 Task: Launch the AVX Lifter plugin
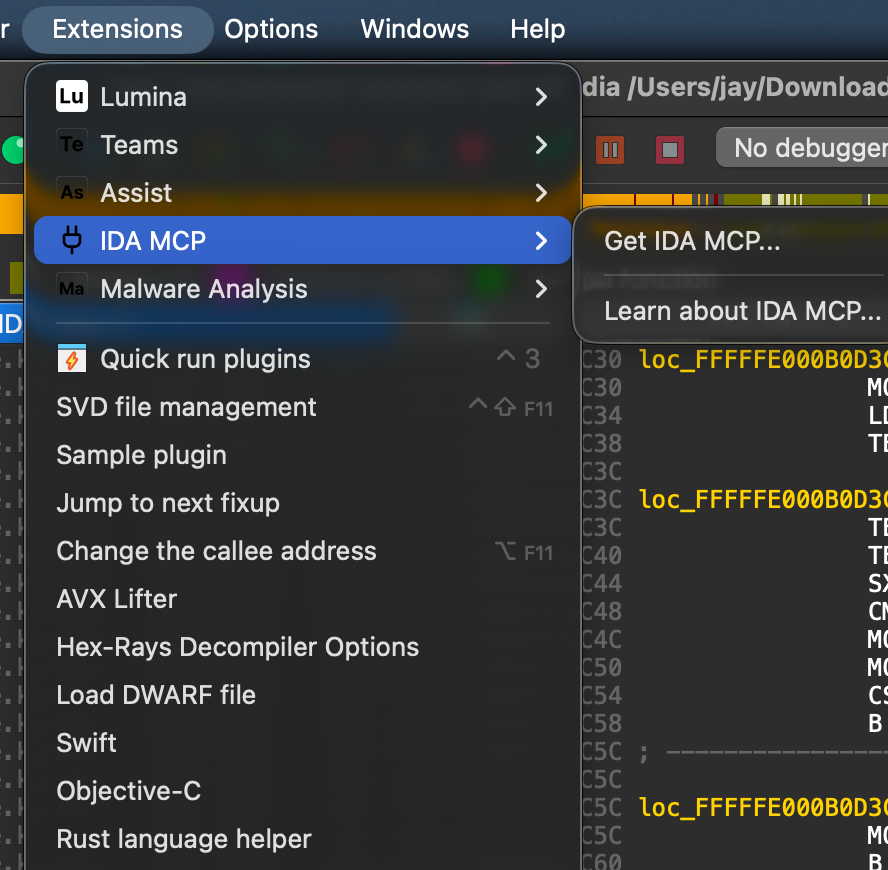302,599
